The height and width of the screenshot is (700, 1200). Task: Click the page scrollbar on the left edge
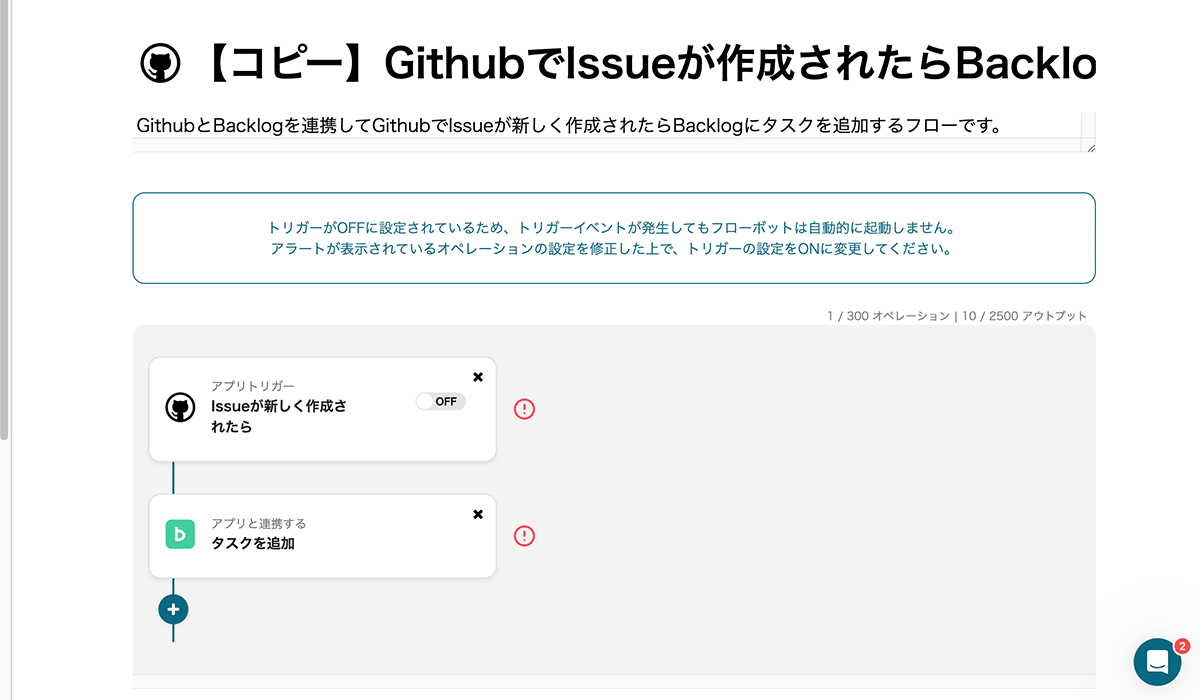(x=5, y=220)
